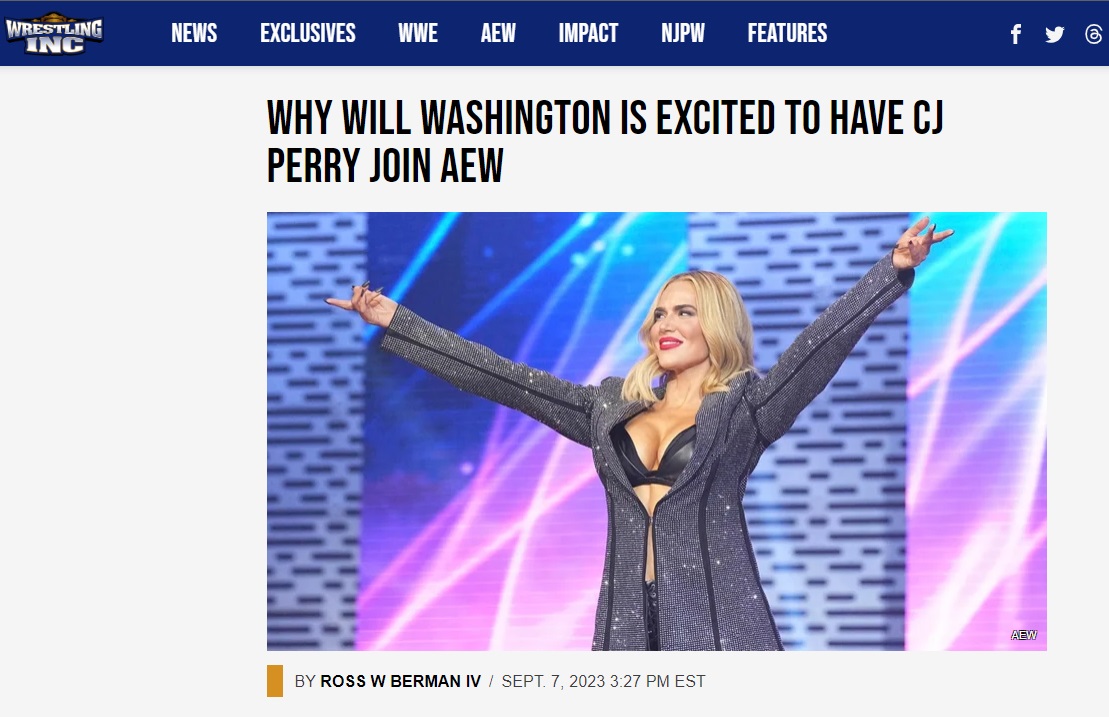
Task: Select AEW in the navigation bar
Action: coord(498,33)
